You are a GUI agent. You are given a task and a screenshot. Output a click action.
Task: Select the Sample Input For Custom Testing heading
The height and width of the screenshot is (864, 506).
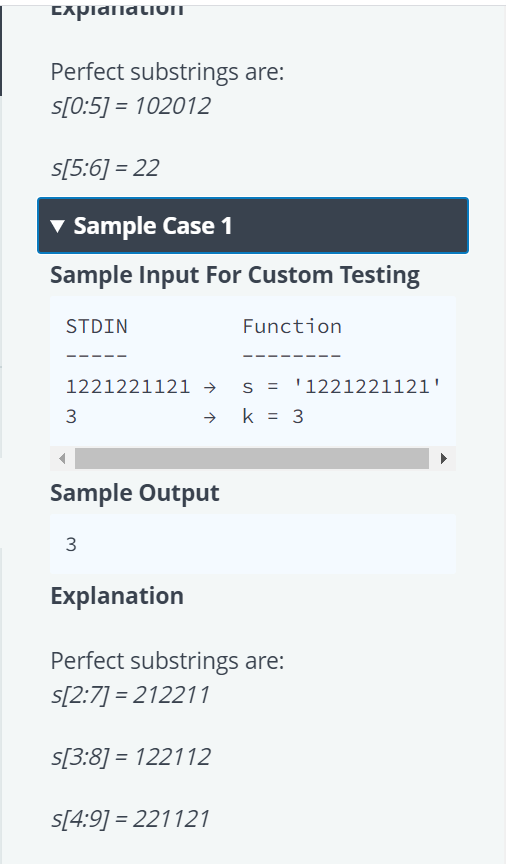tap(235, 275)
